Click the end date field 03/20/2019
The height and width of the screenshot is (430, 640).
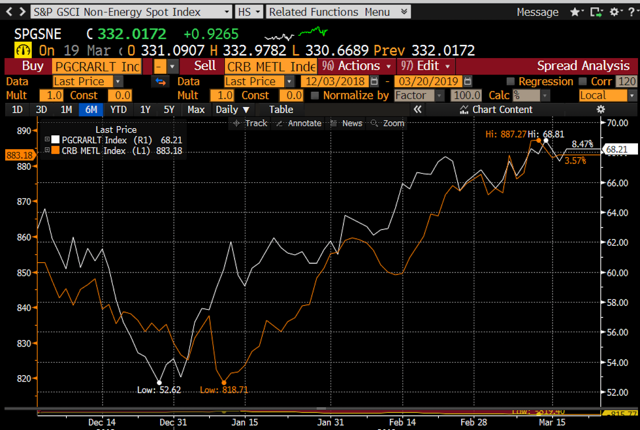[429, 81]
